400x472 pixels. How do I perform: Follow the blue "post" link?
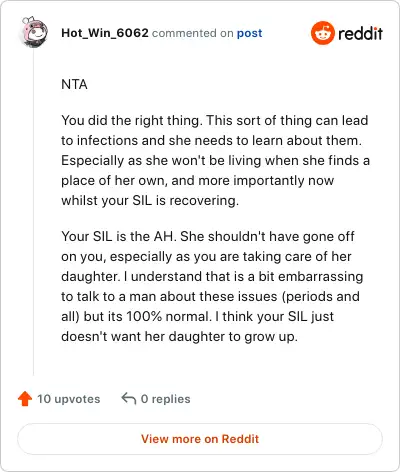click(249, 33)
